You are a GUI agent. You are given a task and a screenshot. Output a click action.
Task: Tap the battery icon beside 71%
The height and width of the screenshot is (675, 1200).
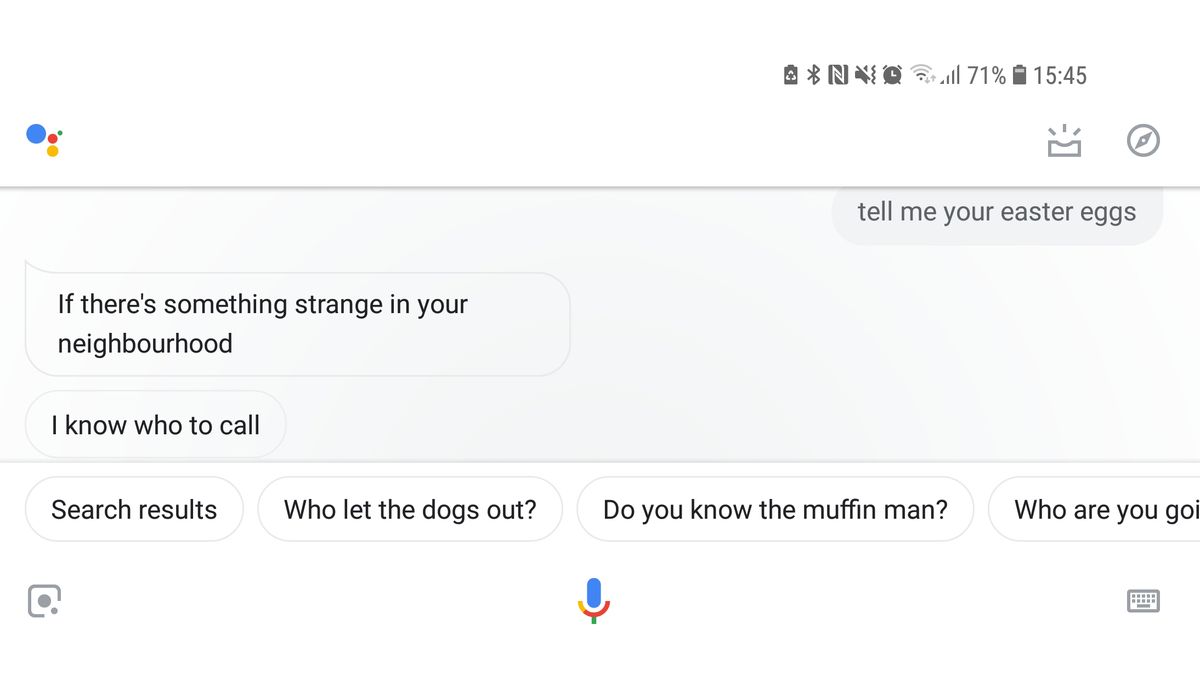(1019, 75)
